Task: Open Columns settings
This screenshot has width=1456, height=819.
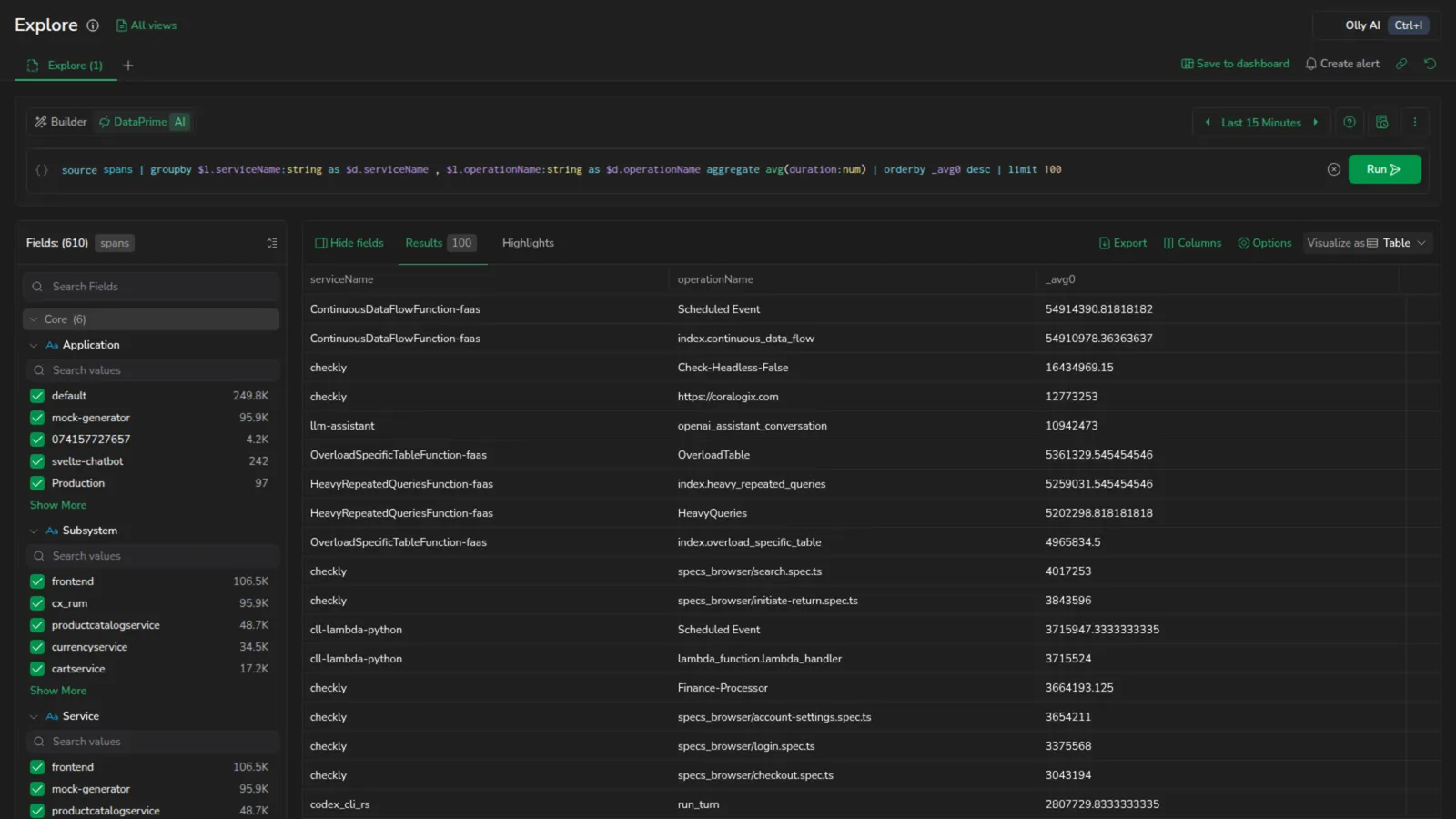Action: point(1192,243)
